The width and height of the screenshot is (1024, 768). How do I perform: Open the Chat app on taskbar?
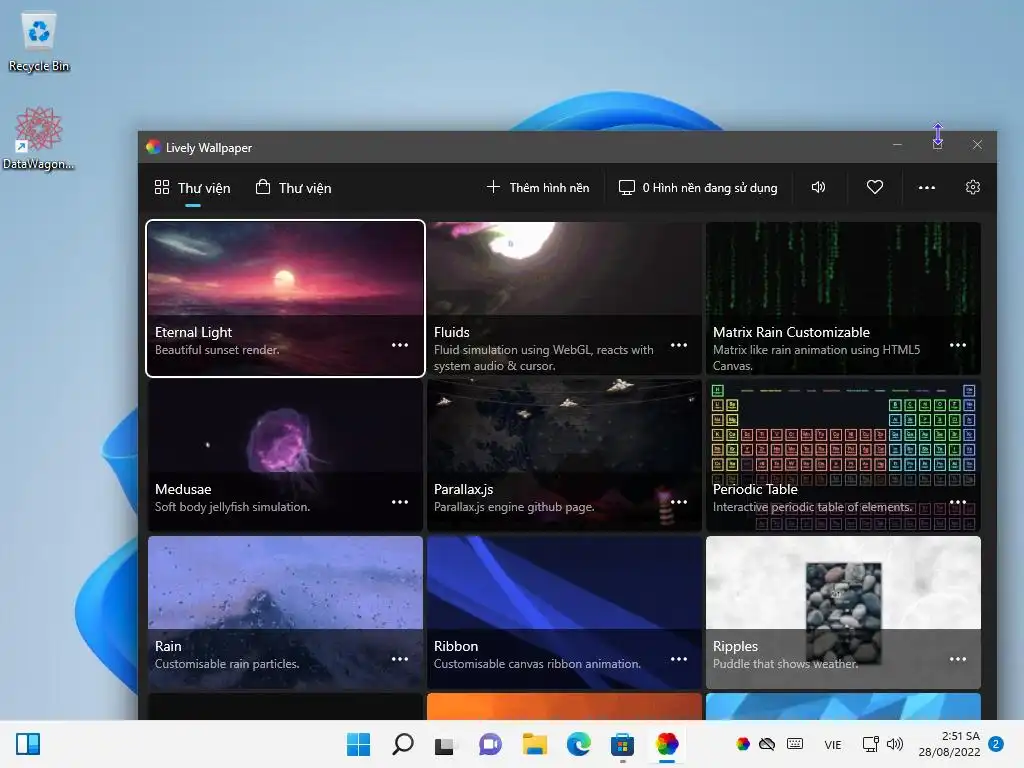tap(490, 744)
